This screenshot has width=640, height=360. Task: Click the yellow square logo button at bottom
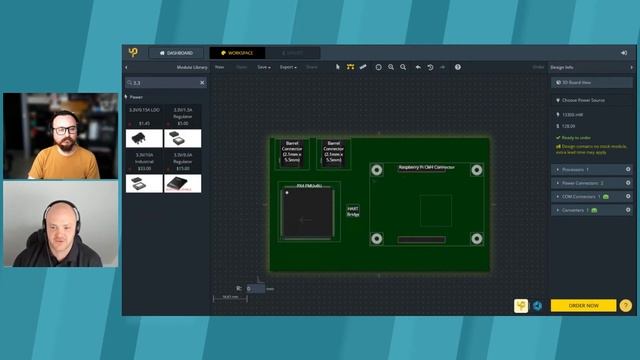[x=521, y=305]
